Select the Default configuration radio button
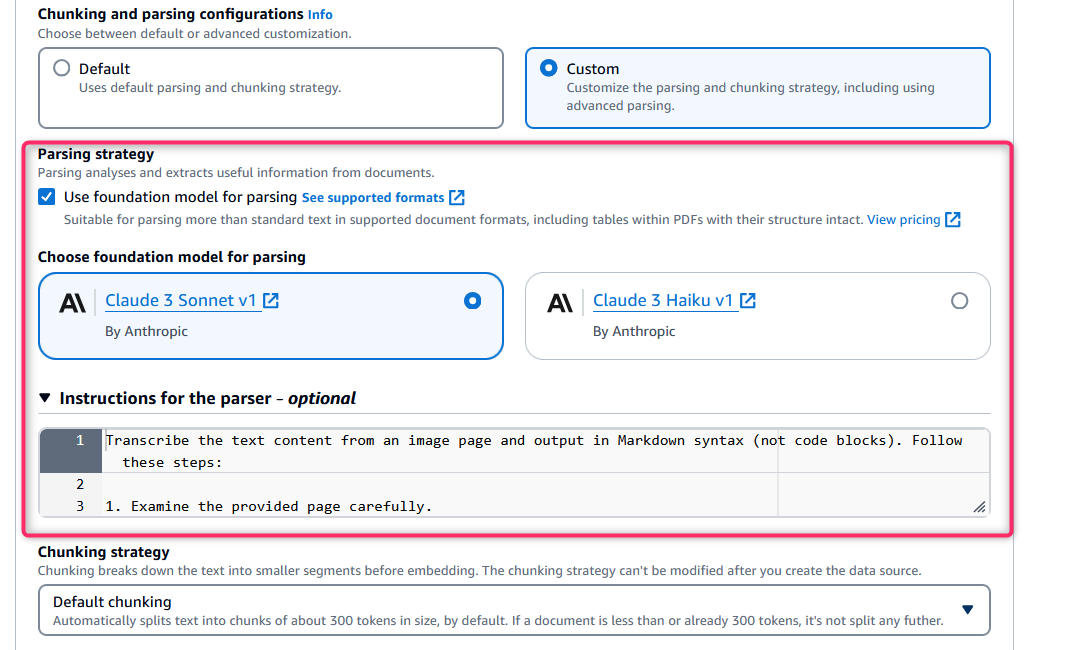 tap(62, 68)
